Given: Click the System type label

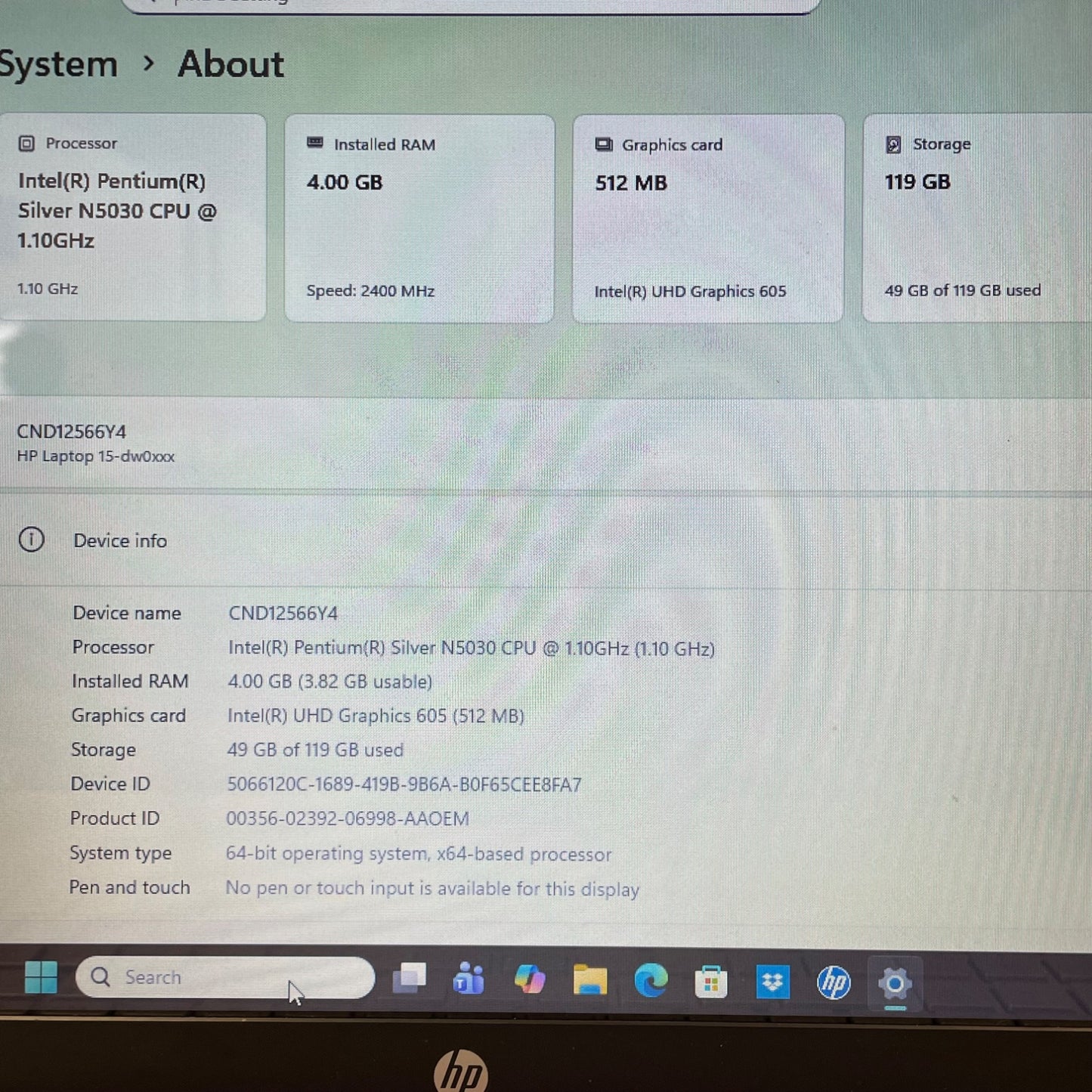Looking at the screenshot, I should [121, 853].
